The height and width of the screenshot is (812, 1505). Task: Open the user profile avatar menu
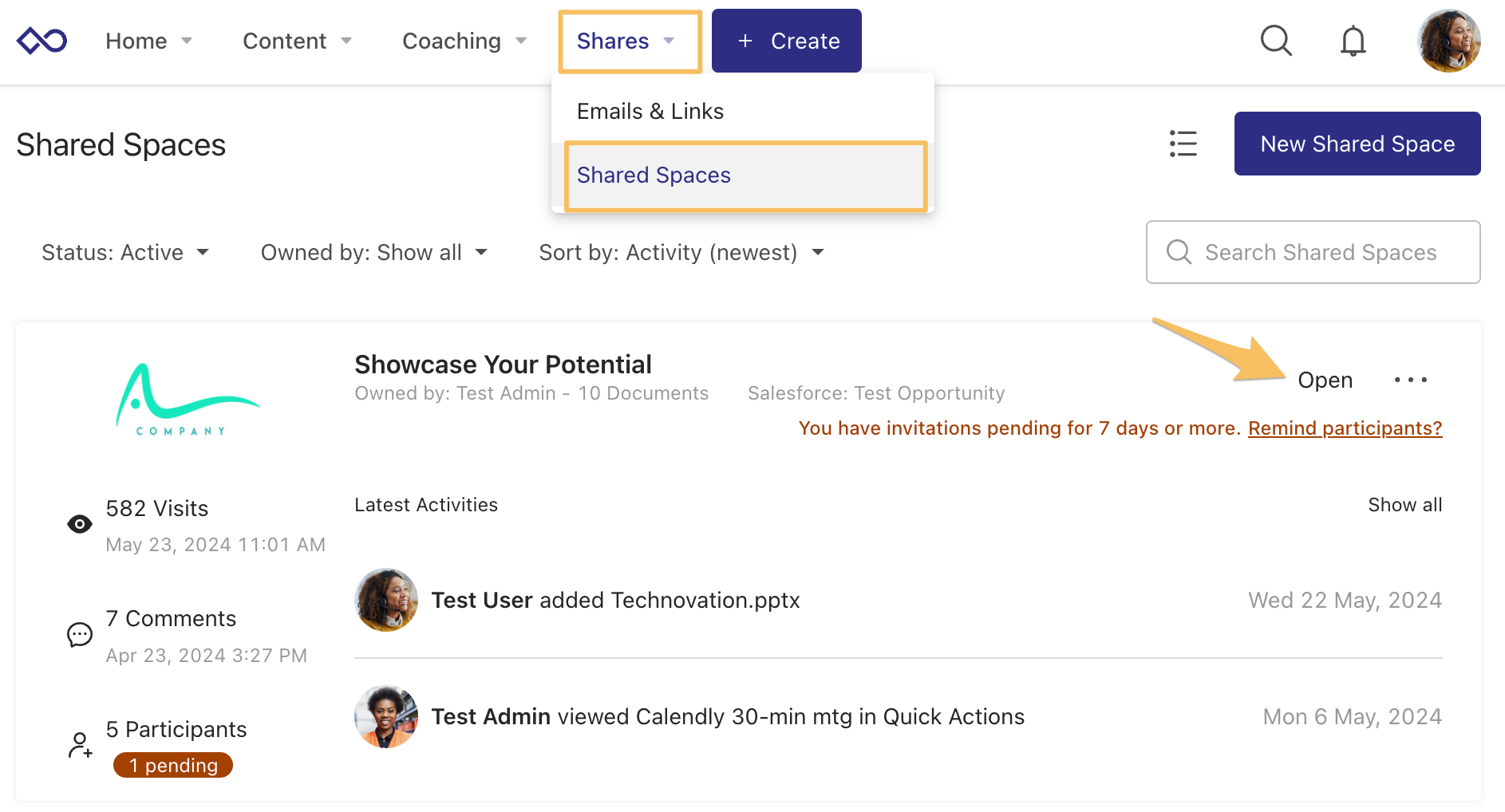[1448, 41]
